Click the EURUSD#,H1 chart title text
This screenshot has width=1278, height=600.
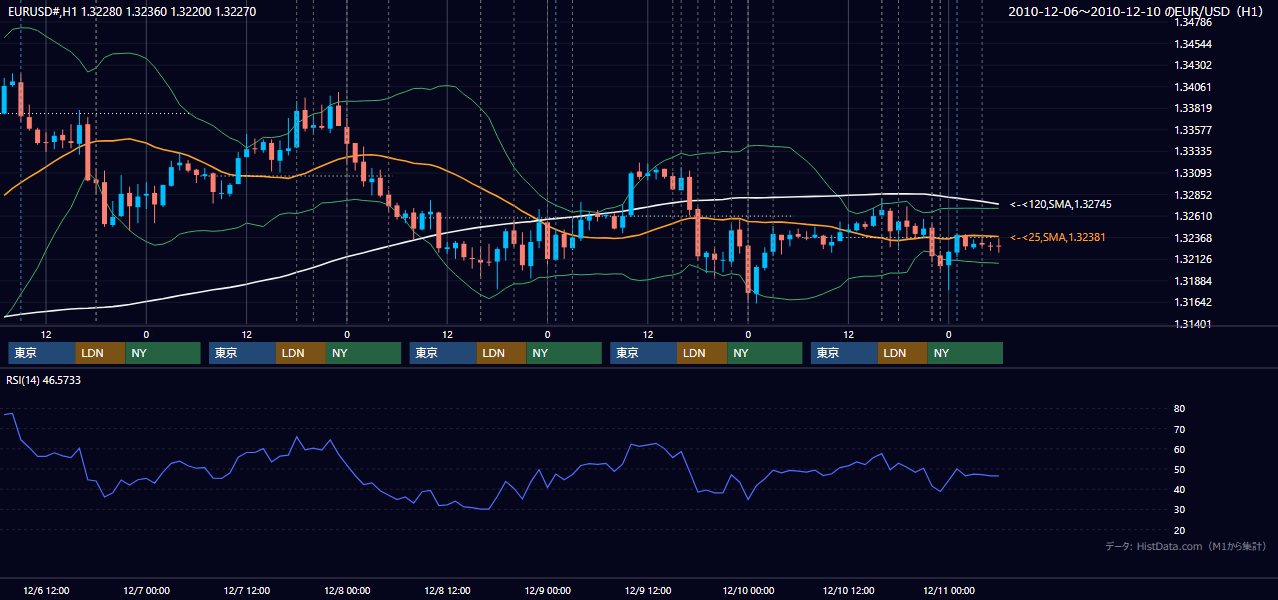point(131,12)
